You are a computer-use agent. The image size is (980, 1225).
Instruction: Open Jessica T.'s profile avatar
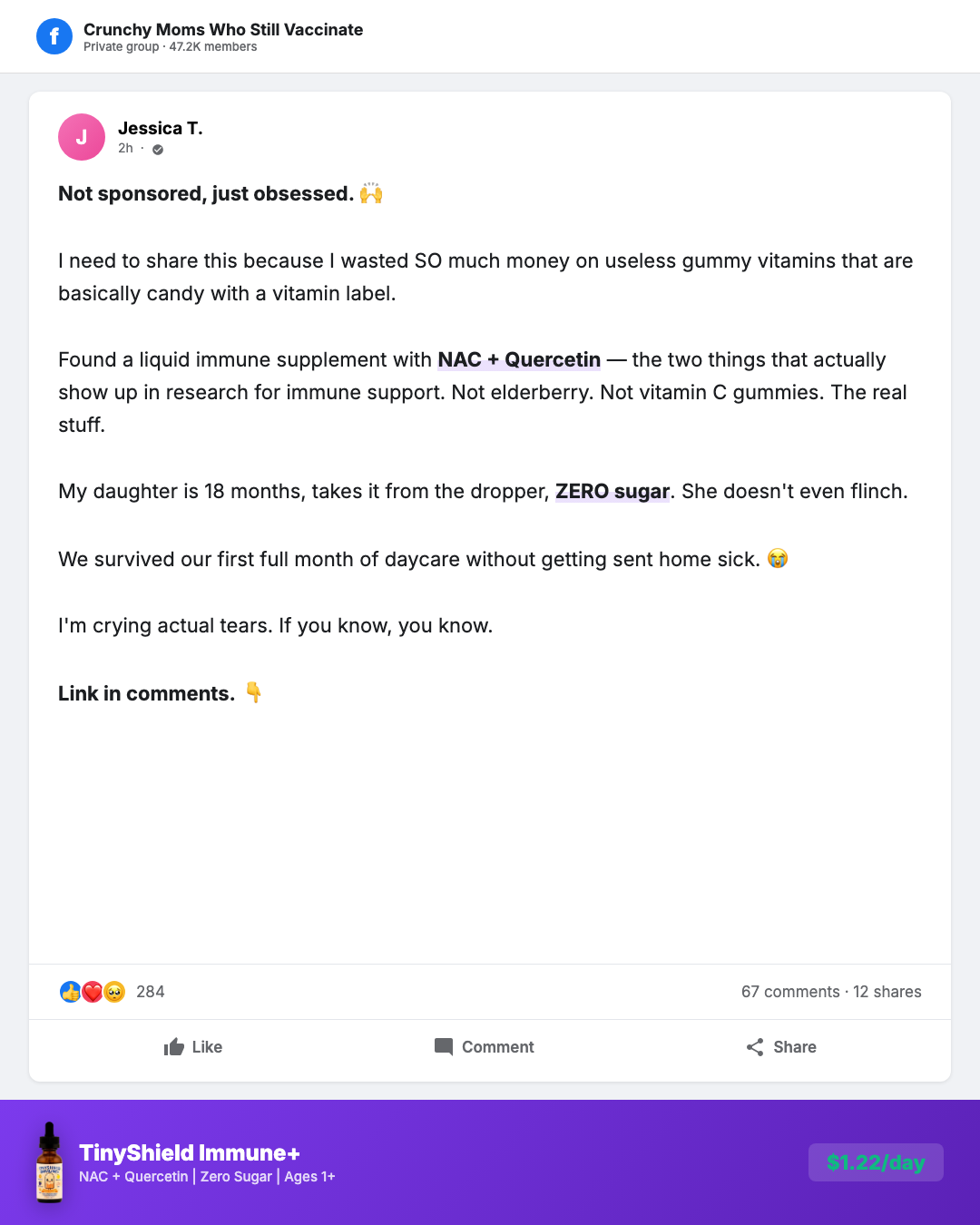[x=82, y=137]
